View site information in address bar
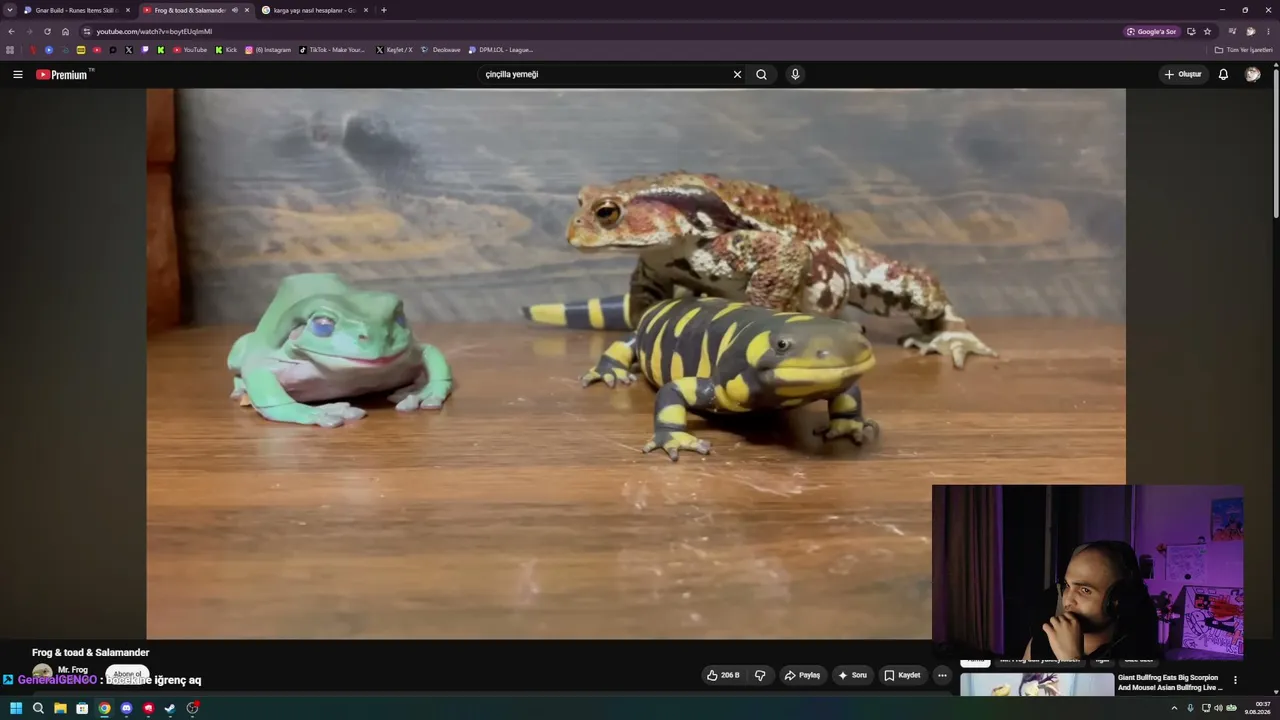The width and height of the screenshot is (1280, 720). click(x=87, y=31)
